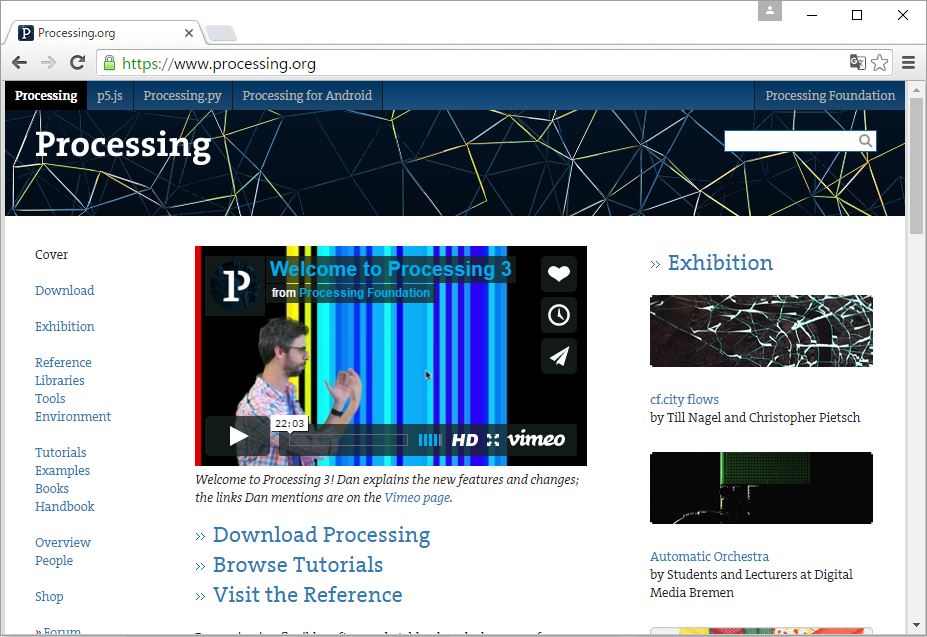
Task: Open the Books sidebar link
Action: coord(52,489)
